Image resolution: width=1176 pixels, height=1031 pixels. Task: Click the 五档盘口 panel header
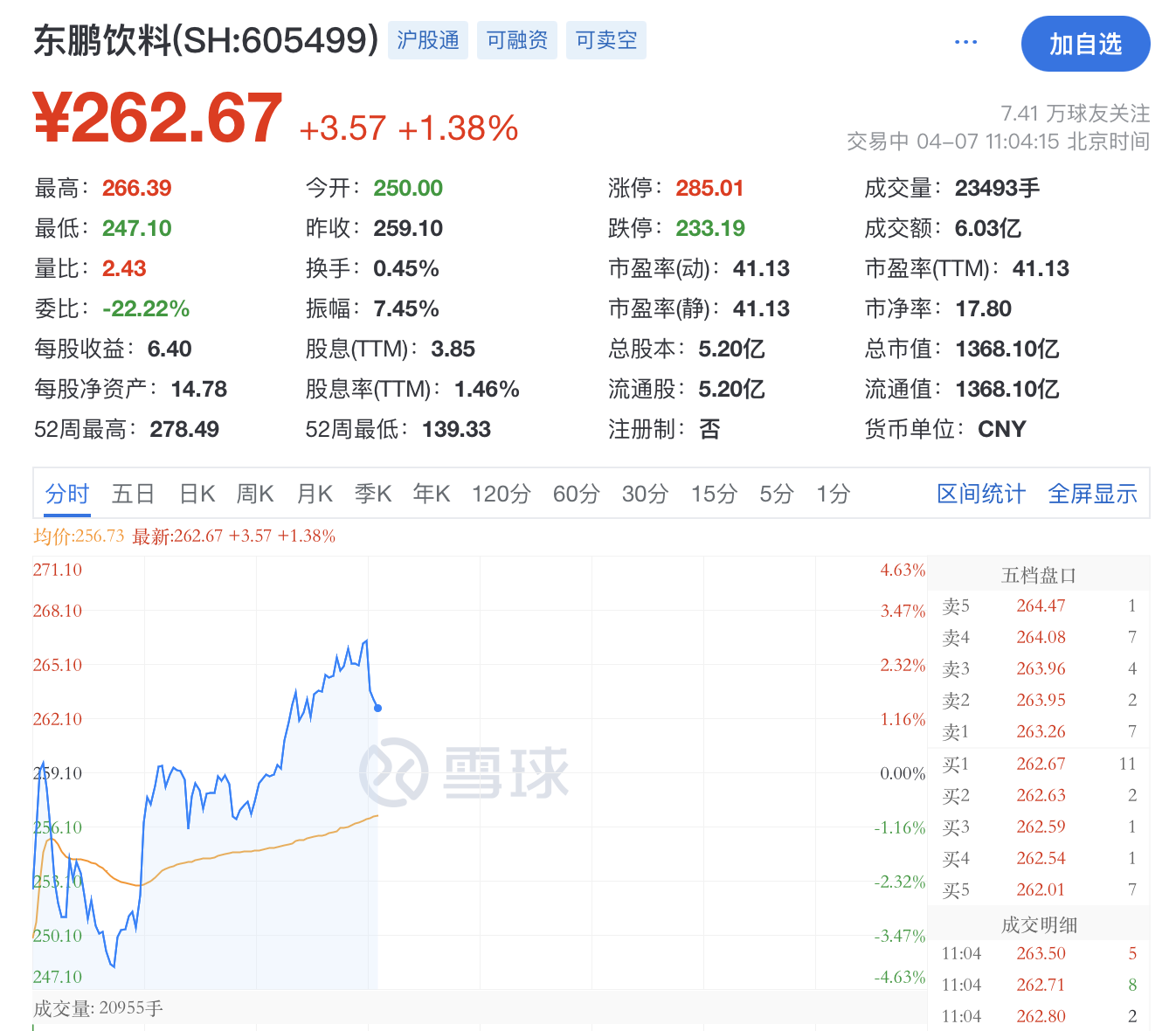click(x=1039, y=575)
